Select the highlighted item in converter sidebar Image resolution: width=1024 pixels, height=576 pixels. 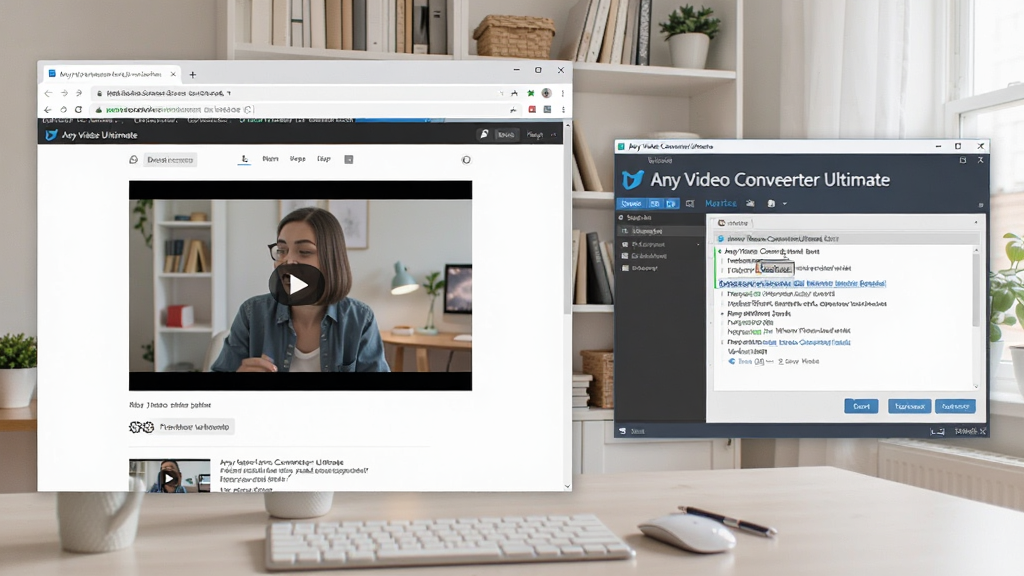pyautogui.click(x=660, y=231)
